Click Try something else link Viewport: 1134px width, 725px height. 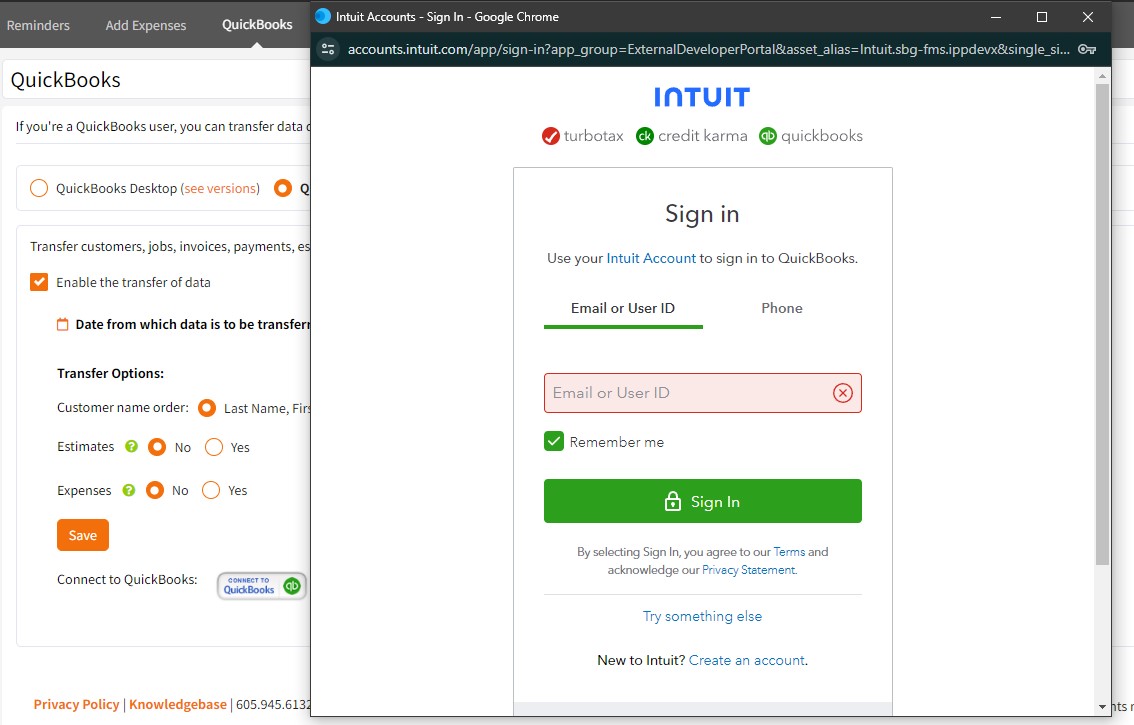click(x=702, y=616)
